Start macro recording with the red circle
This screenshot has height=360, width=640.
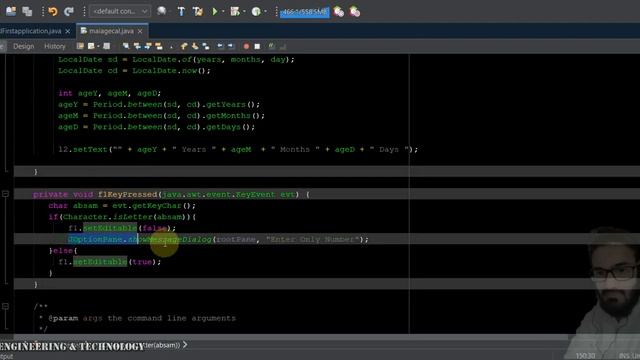coord(246,47)
